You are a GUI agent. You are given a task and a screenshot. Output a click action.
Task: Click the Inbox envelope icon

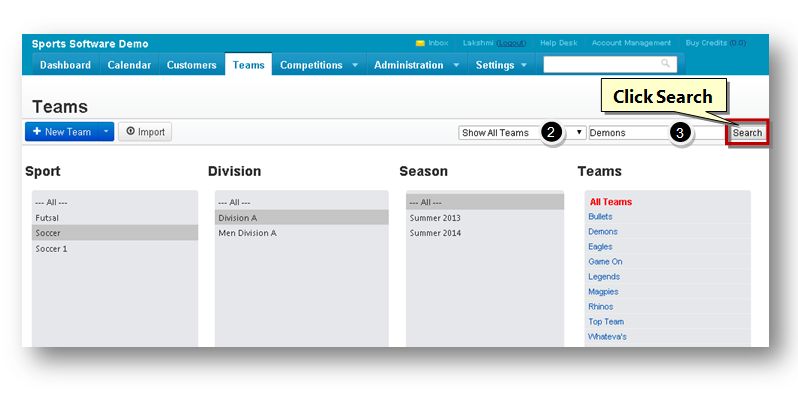coord(420,43)
